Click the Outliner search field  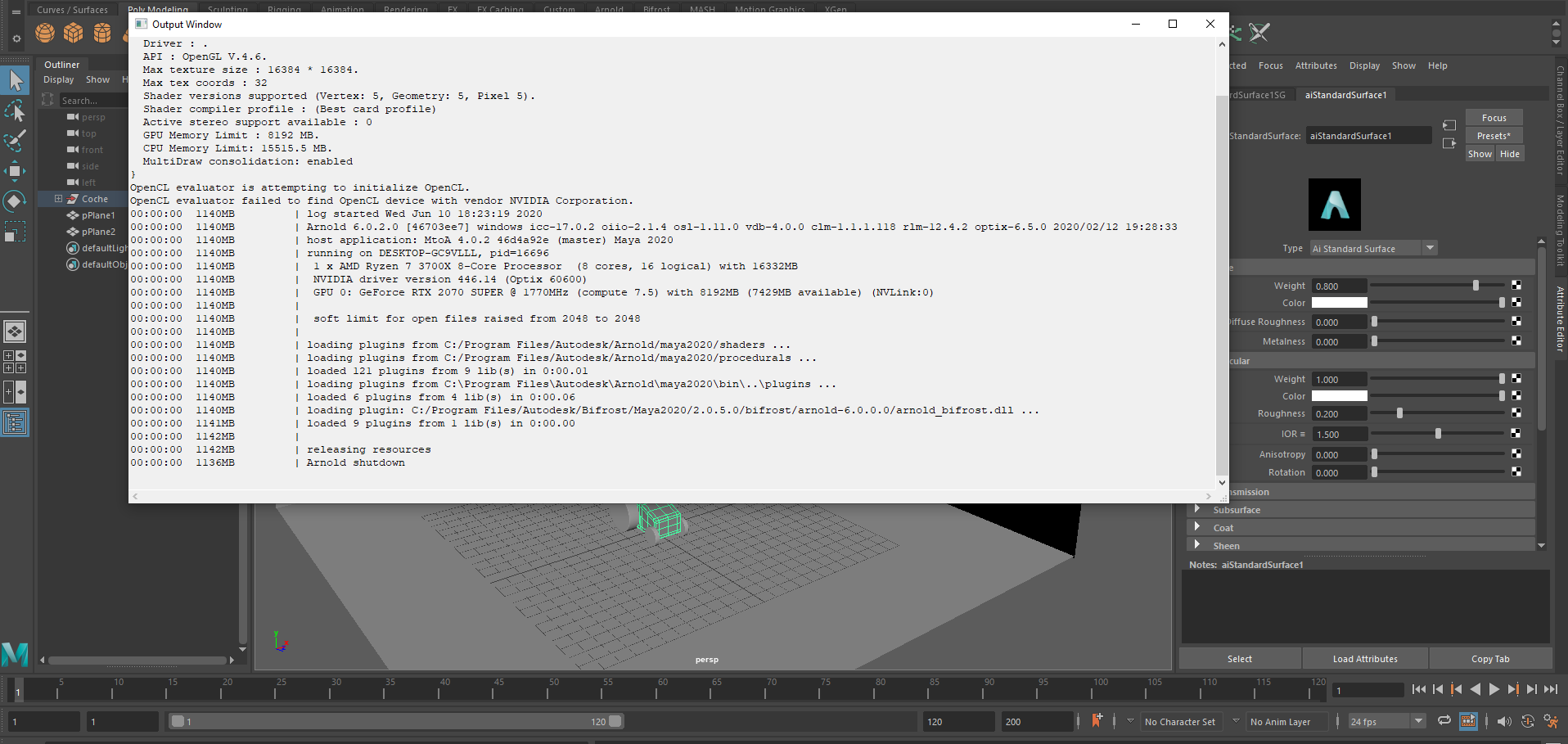tap(92, 101)
